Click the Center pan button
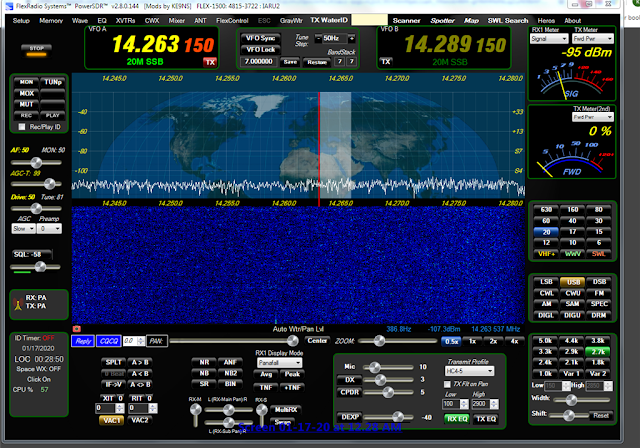Image resolution: width=640 pixels, height=448 pixels. pos(317,341)
